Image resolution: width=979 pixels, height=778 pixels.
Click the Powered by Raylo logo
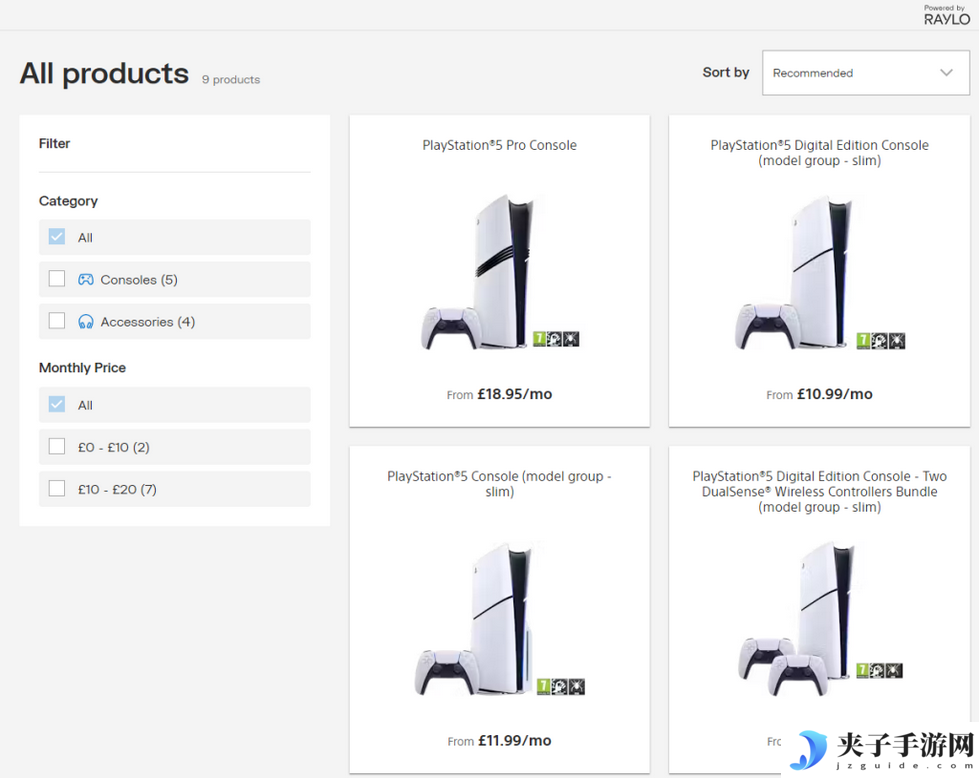coord(947,15)
